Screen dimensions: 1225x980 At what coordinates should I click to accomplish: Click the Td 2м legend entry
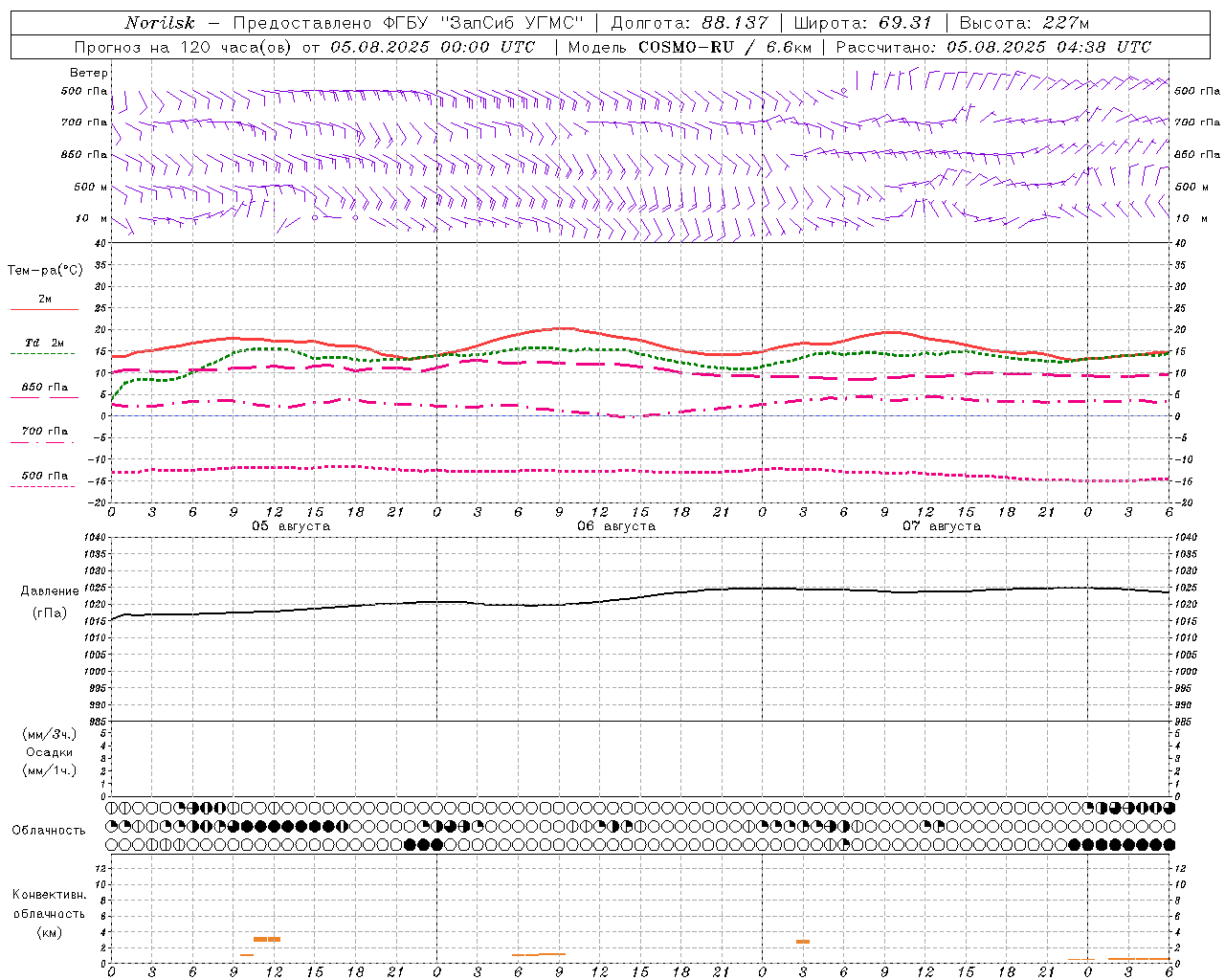[45, 343]
